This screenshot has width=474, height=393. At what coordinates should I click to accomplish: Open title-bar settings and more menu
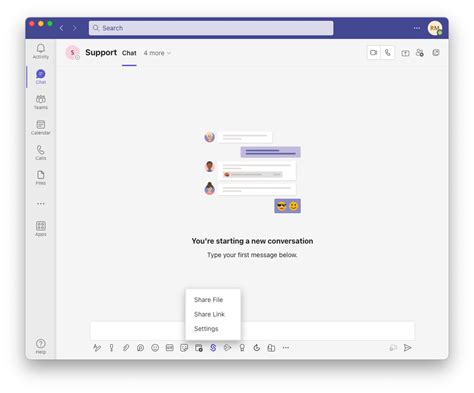coord(417,28)
